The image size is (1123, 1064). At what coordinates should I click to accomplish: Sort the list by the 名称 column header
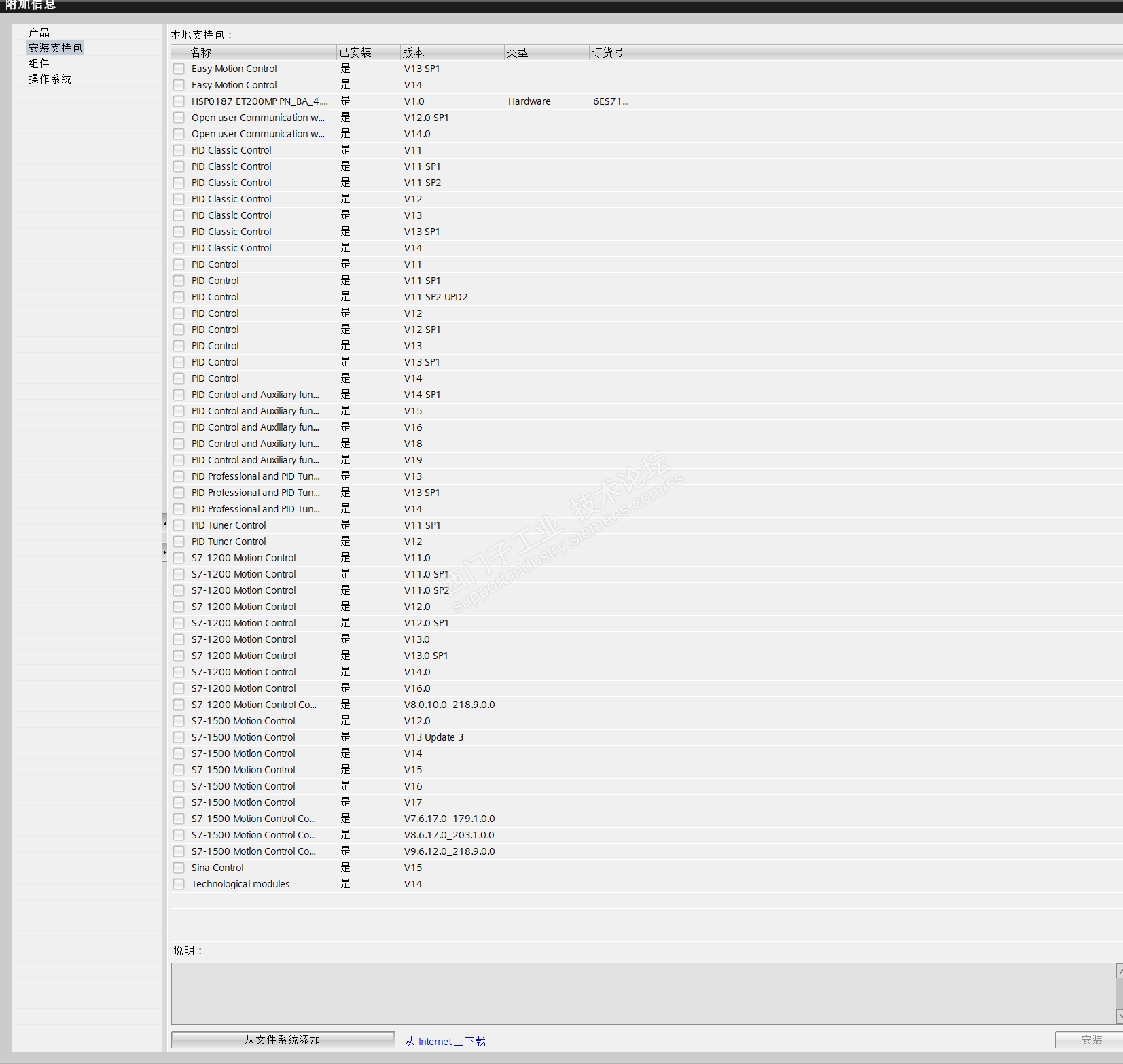pyautogui.click(x=262, y=52)
